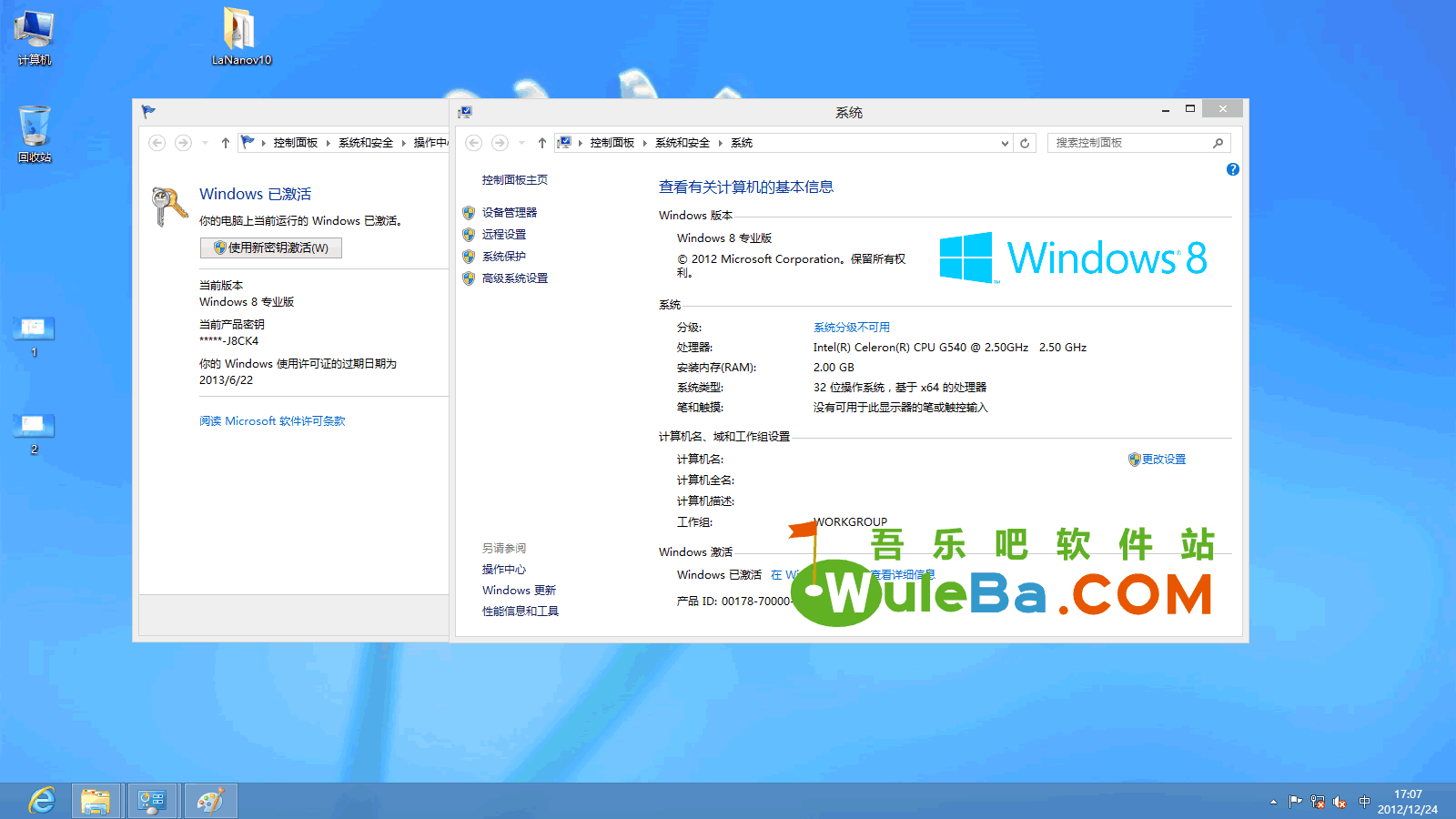Minimize the 系统 window
1456x819 pixels.
point(1166,109)
